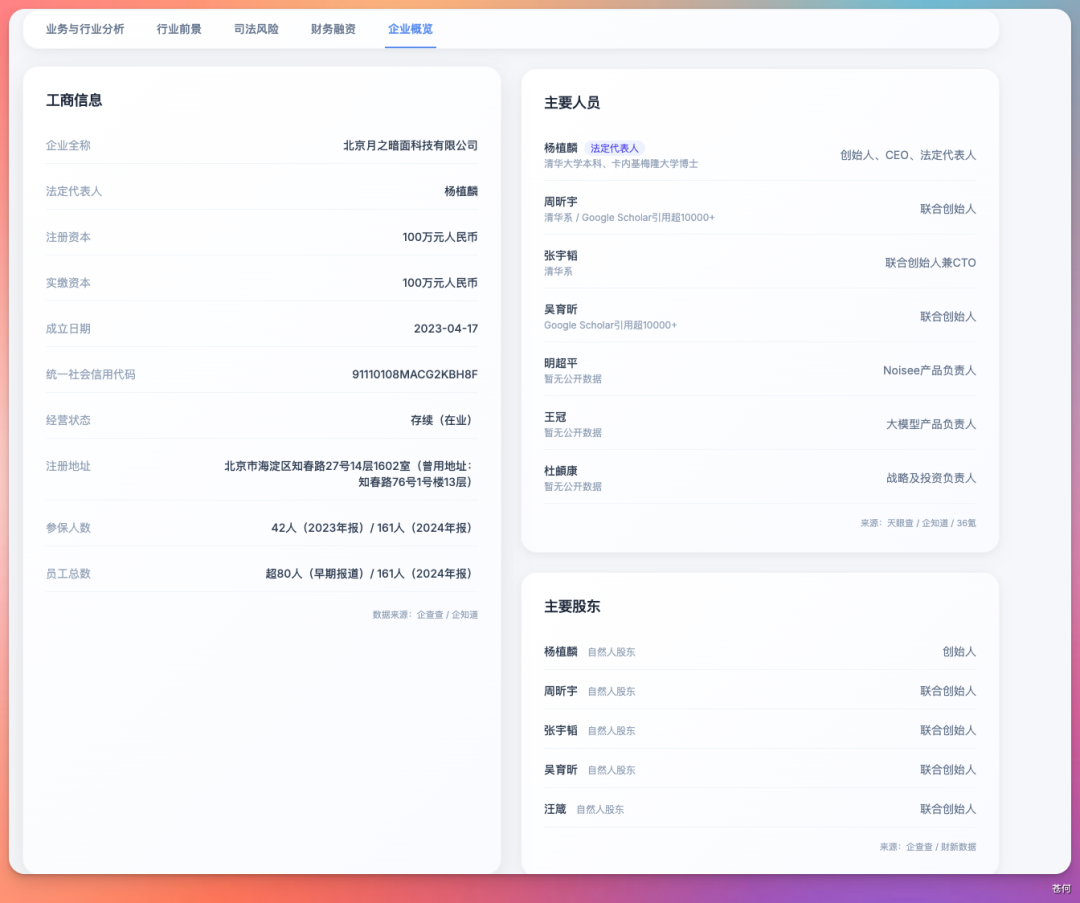Click the status 存续（在业）
Image resolution: width=1080 pixels, height=903 pixels.
tap(441, 420)
